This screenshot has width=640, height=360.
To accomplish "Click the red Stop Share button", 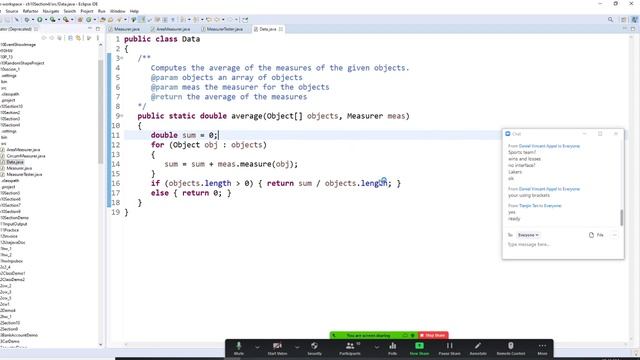I will tap(433, 336).
